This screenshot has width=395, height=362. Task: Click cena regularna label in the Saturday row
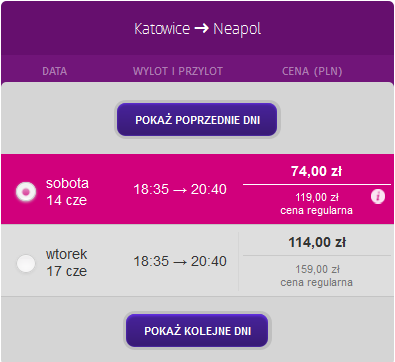pyautogui.click(x=316, y=211)
